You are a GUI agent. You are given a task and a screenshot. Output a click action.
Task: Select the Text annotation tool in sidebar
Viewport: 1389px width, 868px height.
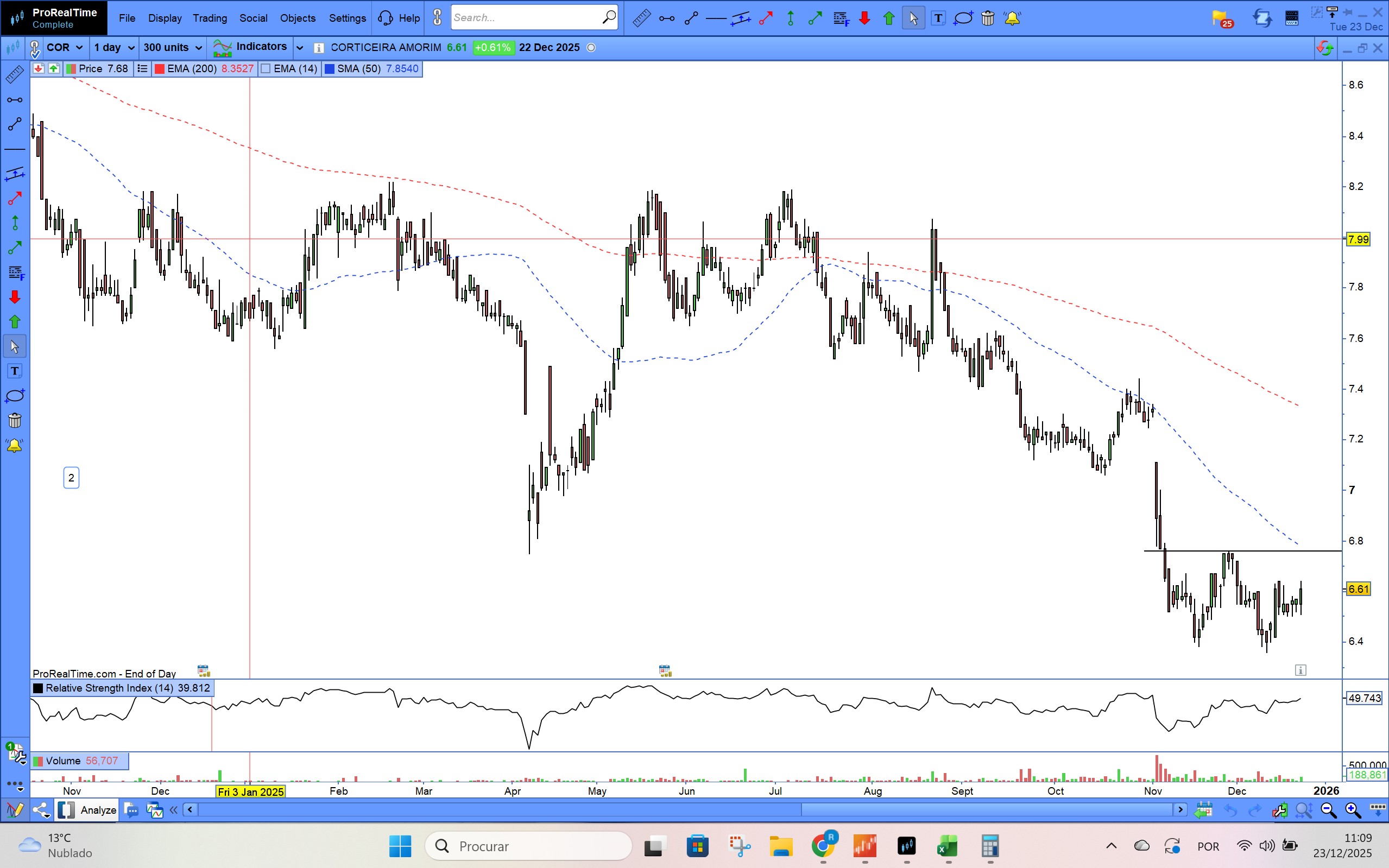pos(15,371)
